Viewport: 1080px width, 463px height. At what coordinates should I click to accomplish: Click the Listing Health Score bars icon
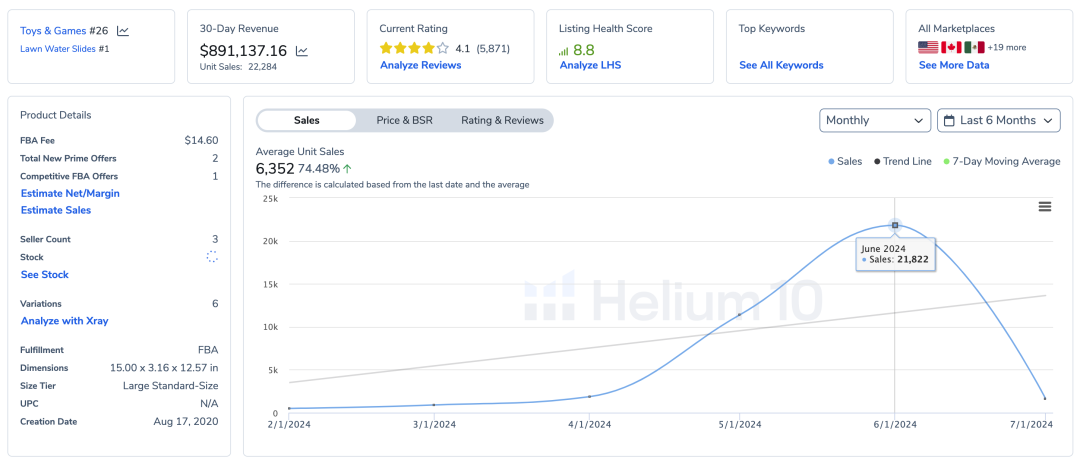[x=564, y=50]
